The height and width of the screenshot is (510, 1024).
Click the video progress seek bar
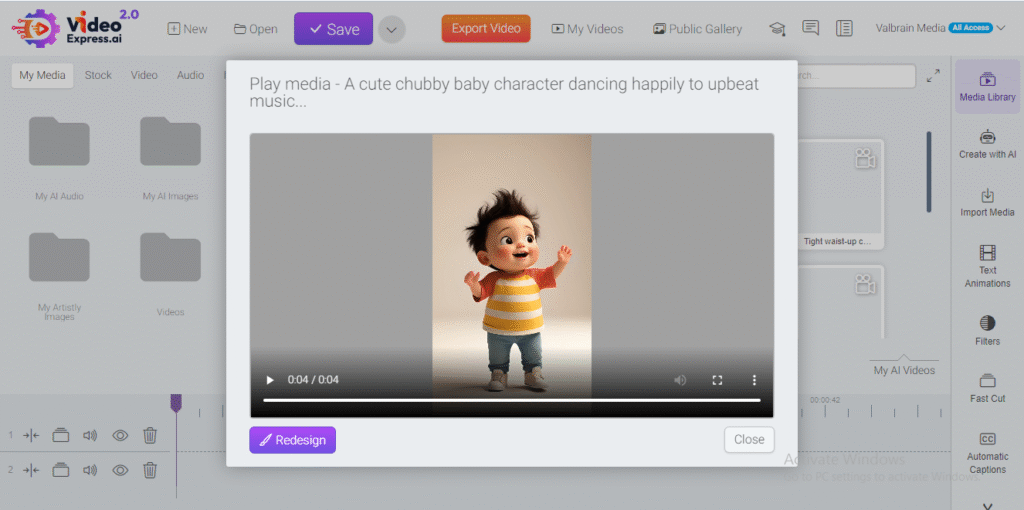tap(511, 400)
